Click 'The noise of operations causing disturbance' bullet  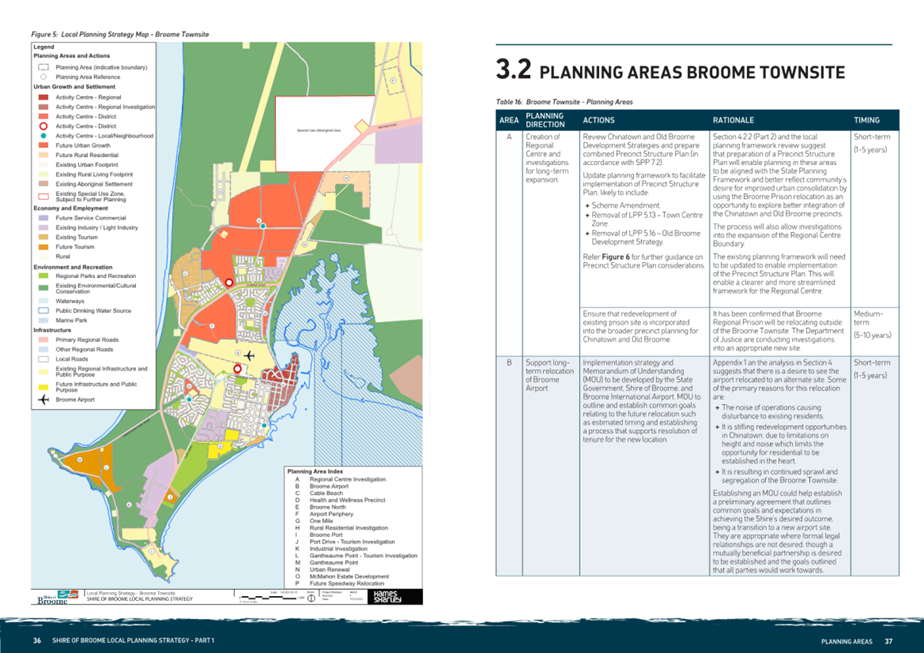pyautogui.click(x=773, y=412)
